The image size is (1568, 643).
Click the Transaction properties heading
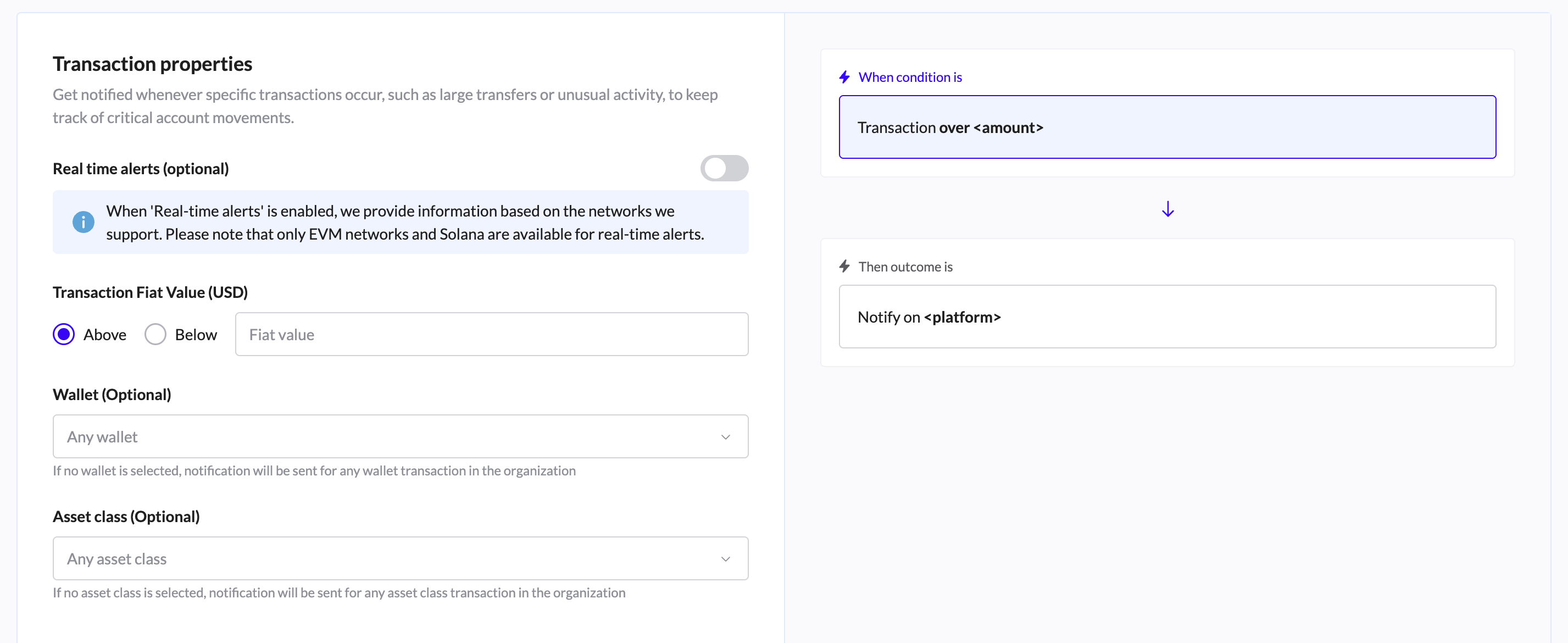point(152,64)
